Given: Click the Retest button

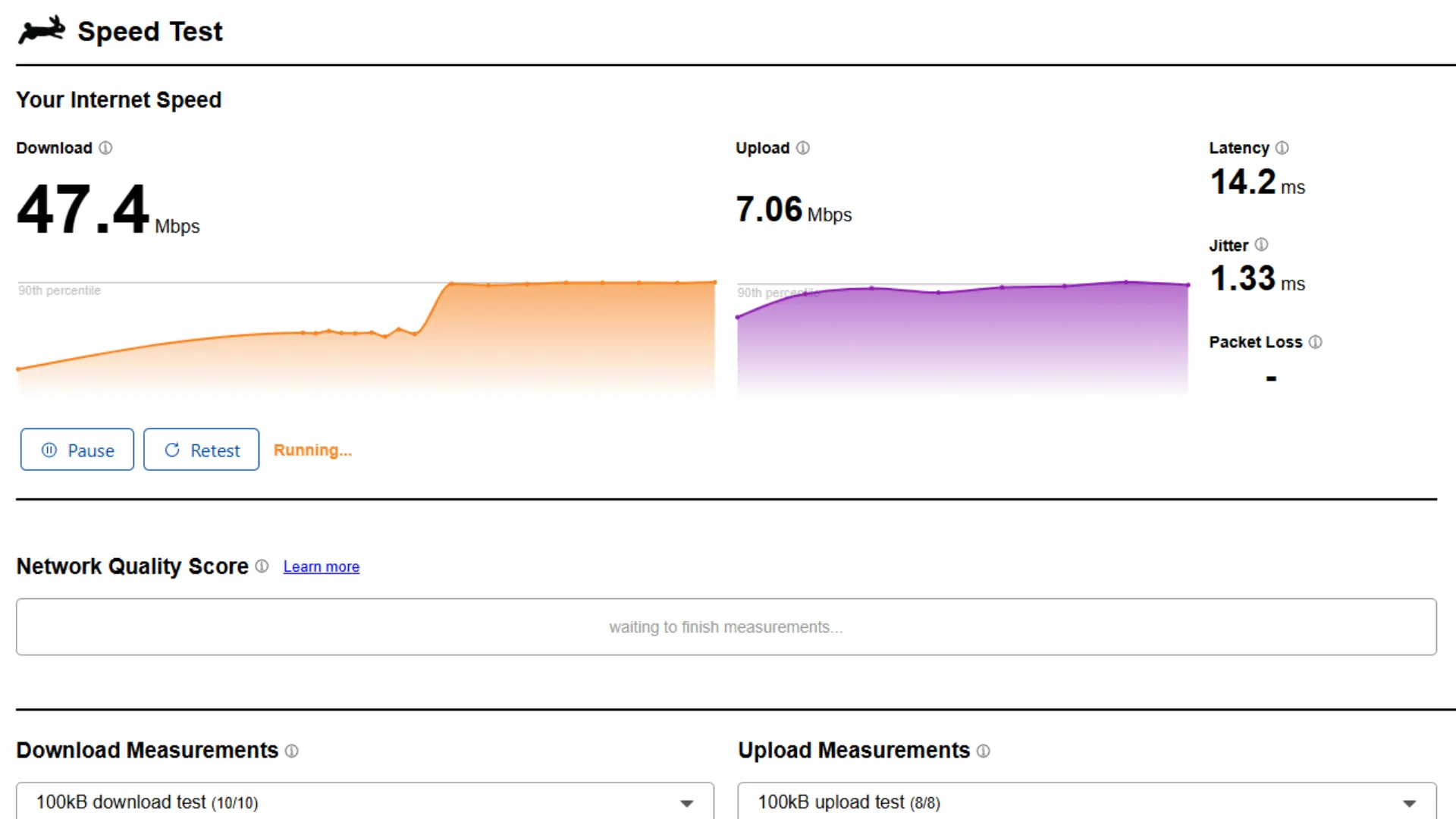Looking at the screenshot, I should [202, 450].
